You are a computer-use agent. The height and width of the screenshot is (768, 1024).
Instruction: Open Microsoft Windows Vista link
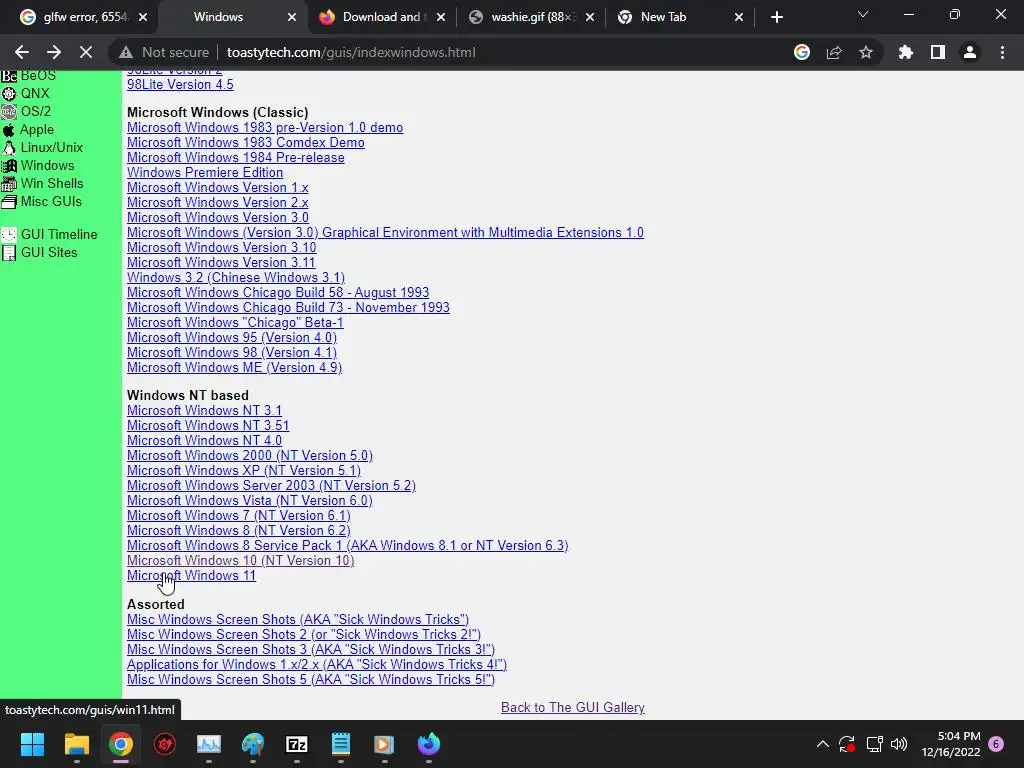[x=249, y=501]
